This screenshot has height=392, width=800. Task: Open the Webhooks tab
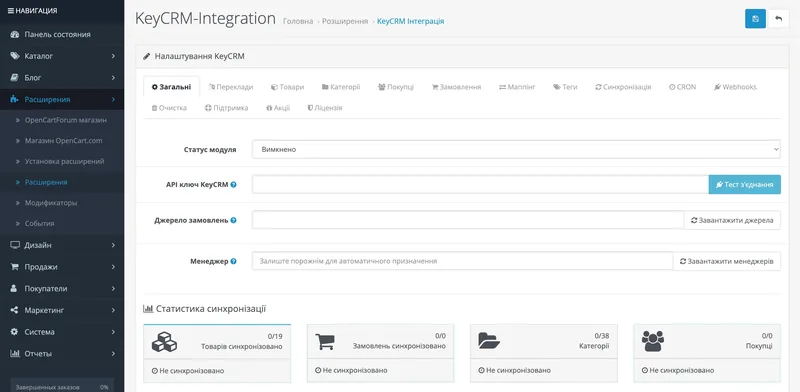(x=735, y=87)
